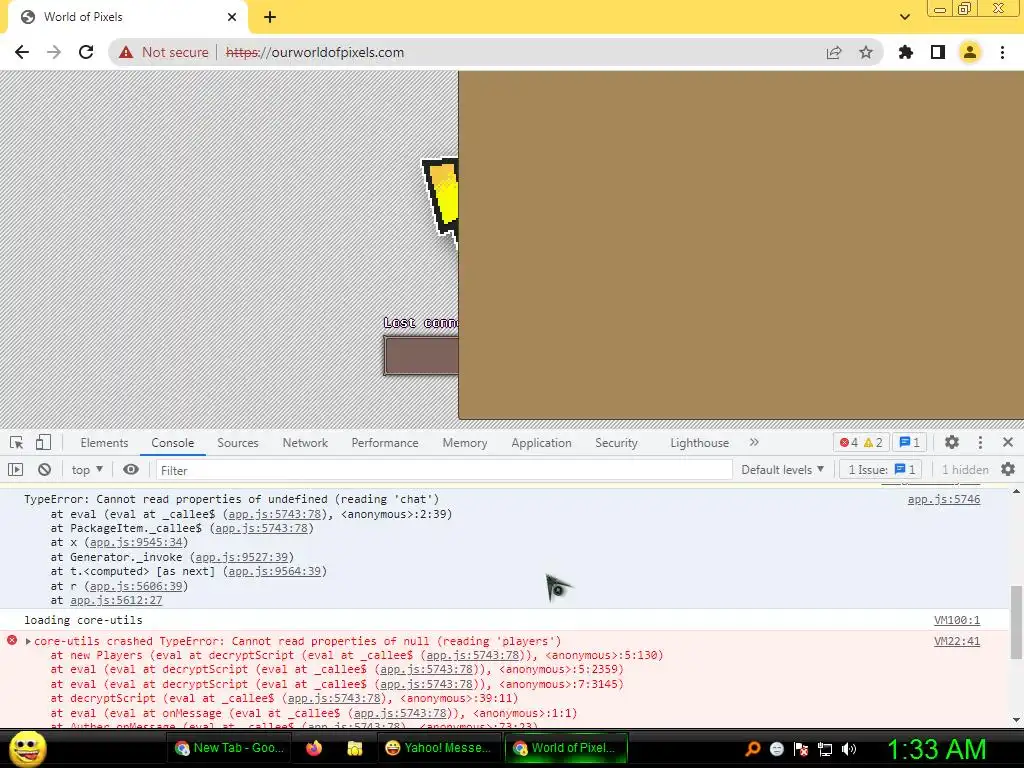This screenshot has height=768, width=1024.
Task: Open the Performance panel
Action: pyautogui.click(x=385, y=443)
